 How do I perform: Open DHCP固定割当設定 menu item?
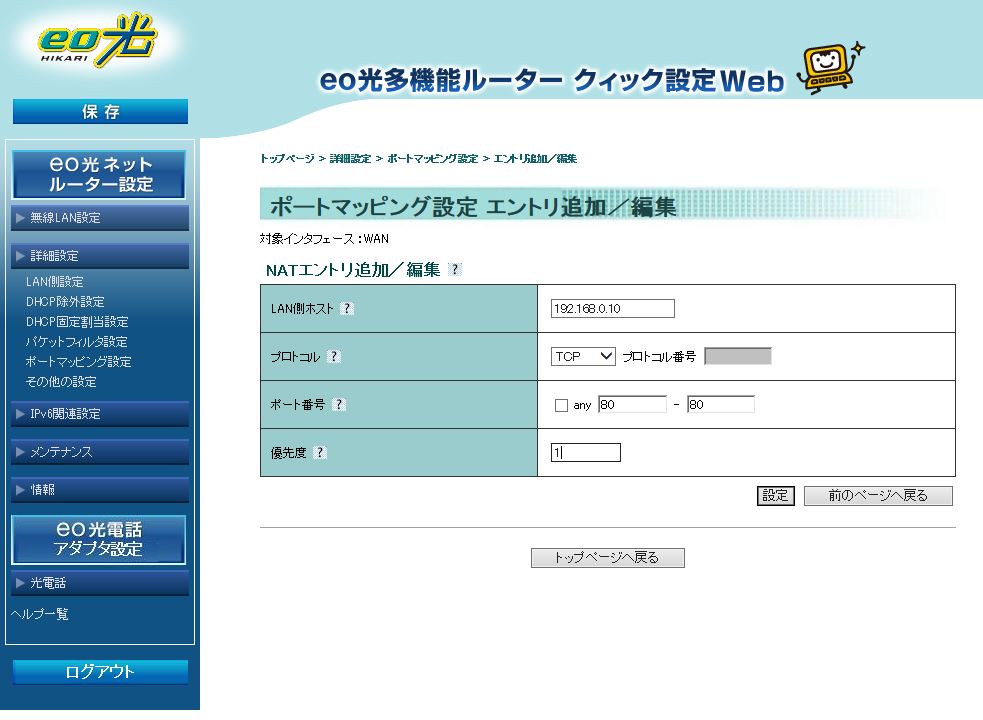[x=77, y=322]
